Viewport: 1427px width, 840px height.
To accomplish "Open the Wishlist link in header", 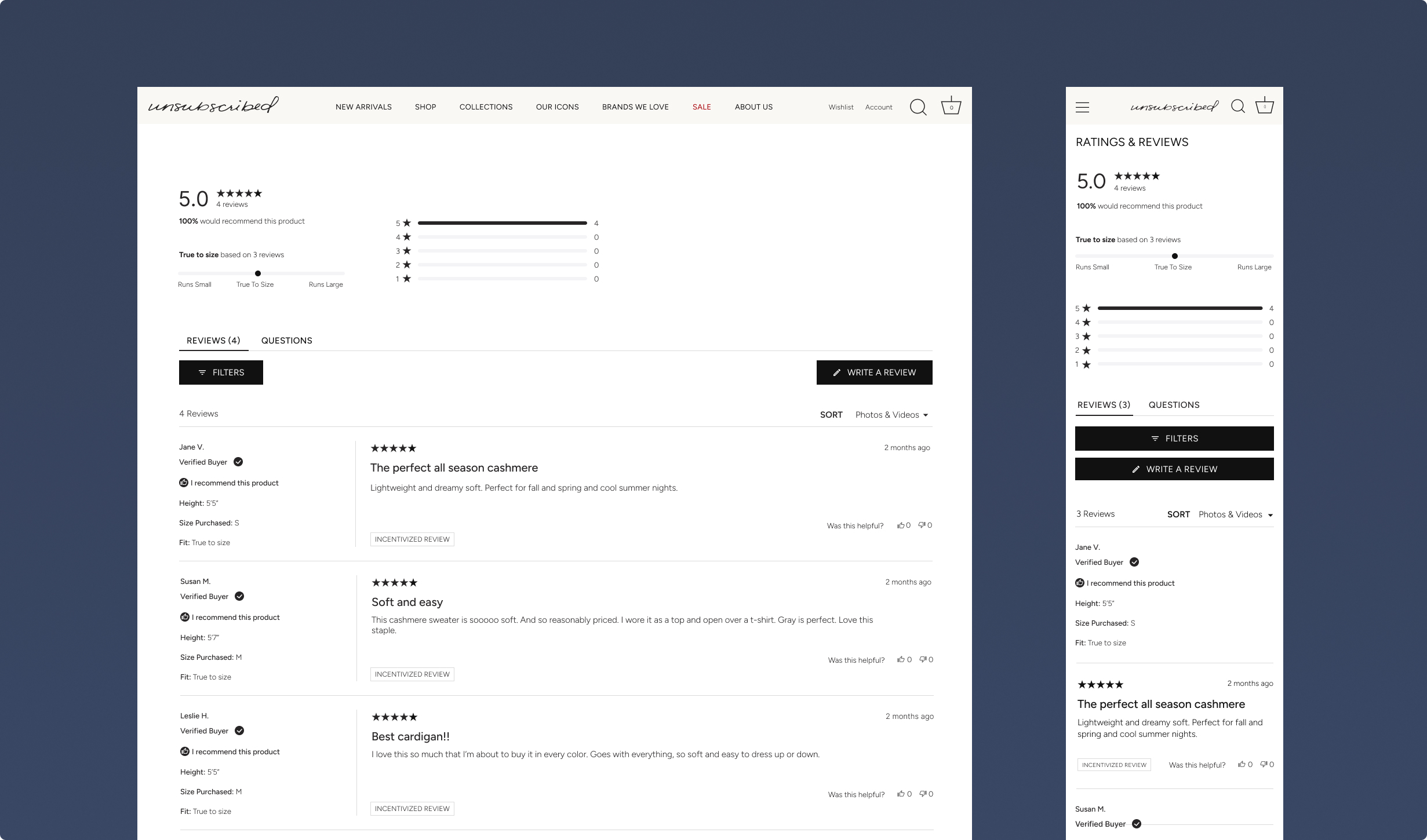I will [840, 107].
